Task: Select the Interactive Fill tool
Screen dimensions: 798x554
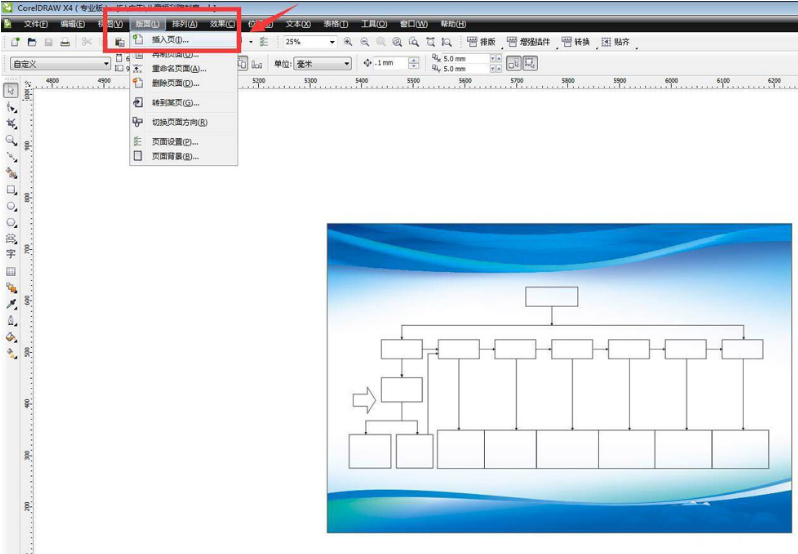Action: [11, 353]
